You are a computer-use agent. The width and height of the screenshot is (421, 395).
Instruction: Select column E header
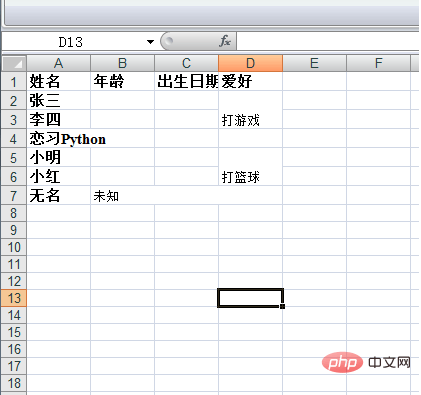click(x=314, y=63)
